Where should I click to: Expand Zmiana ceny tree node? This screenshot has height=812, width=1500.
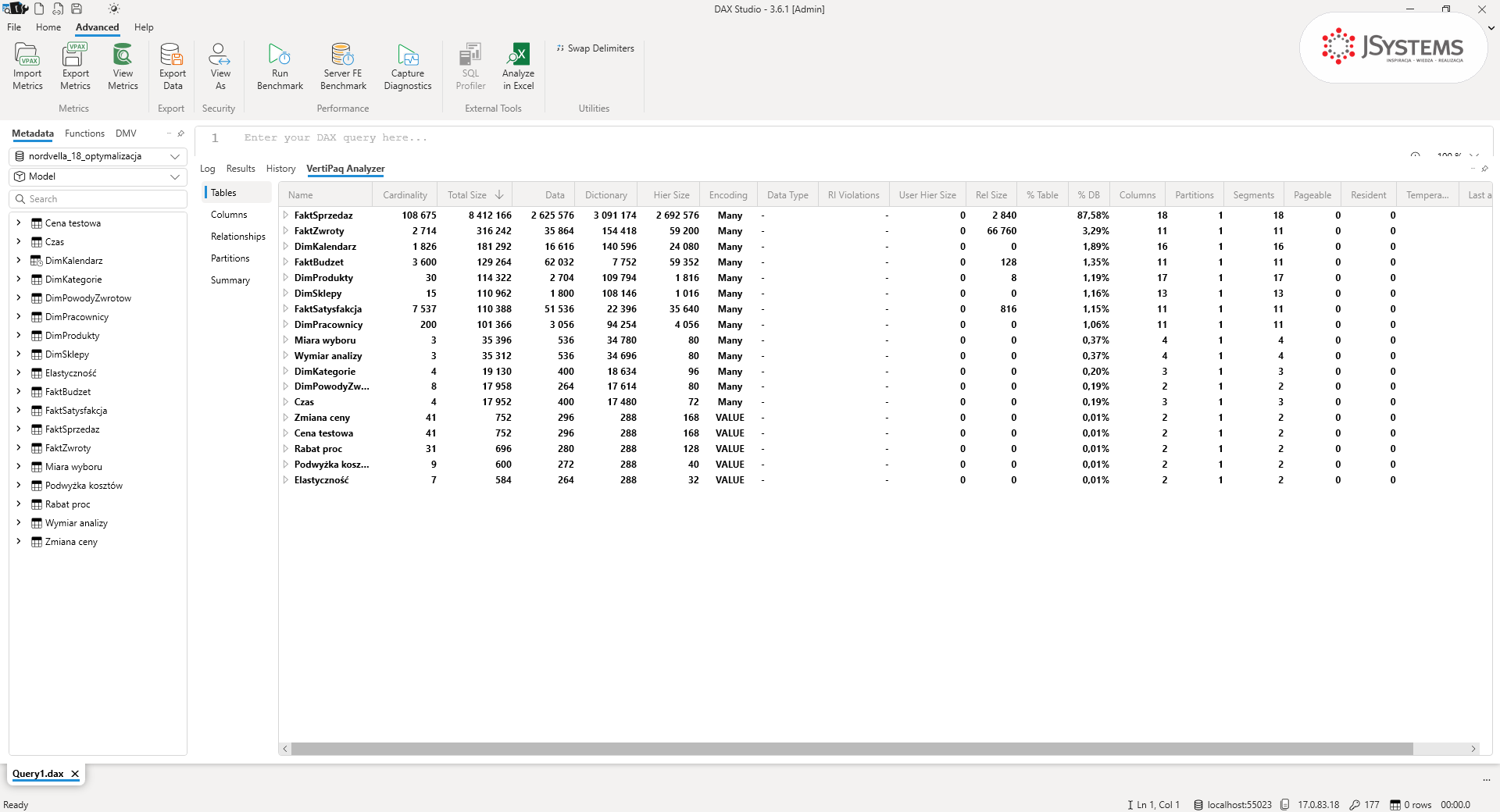coord(18,541)
